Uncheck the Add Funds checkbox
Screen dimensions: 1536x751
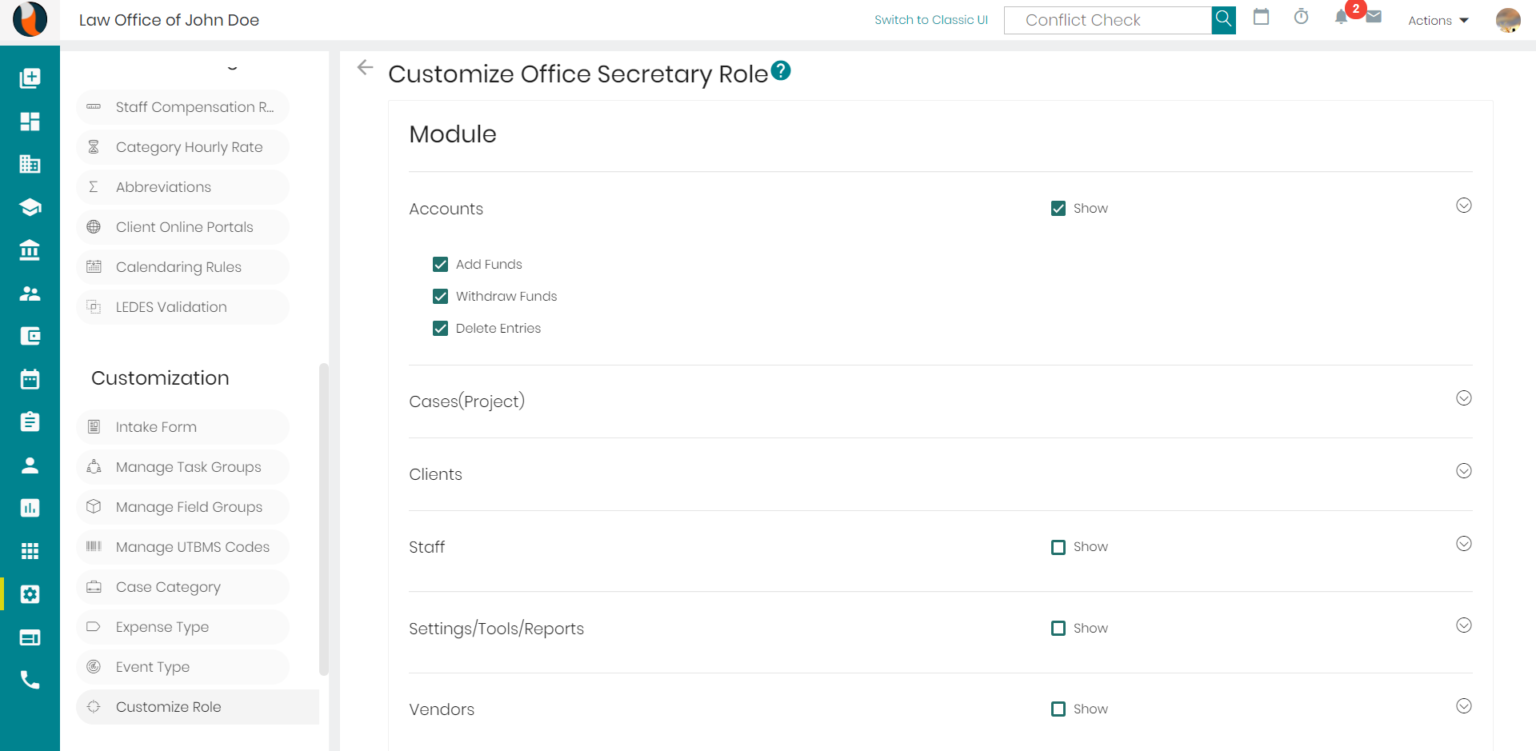(x=440, y=264)
